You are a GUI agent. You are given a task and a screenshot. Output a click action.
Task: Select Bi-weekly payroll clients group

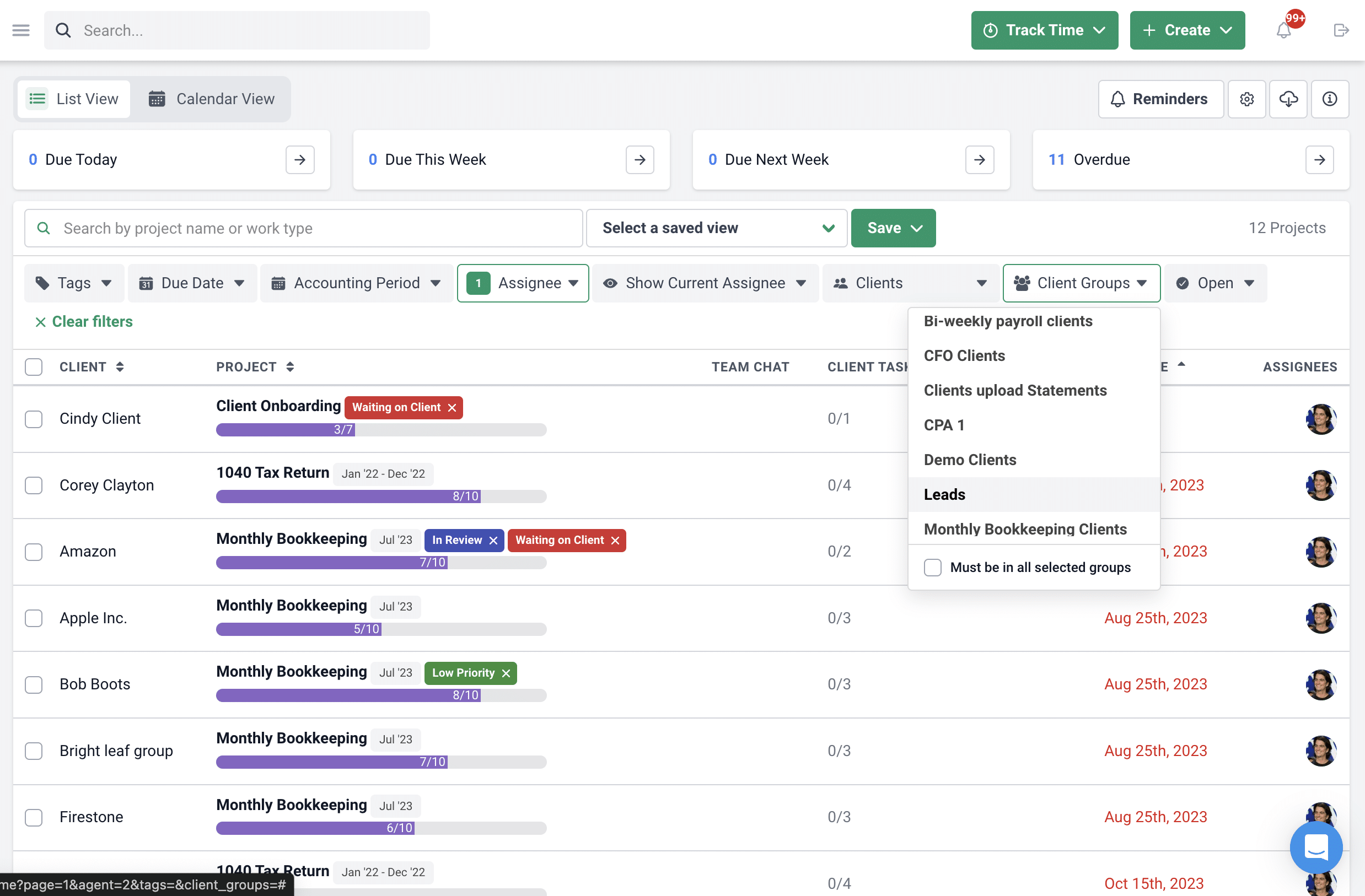1034,321
